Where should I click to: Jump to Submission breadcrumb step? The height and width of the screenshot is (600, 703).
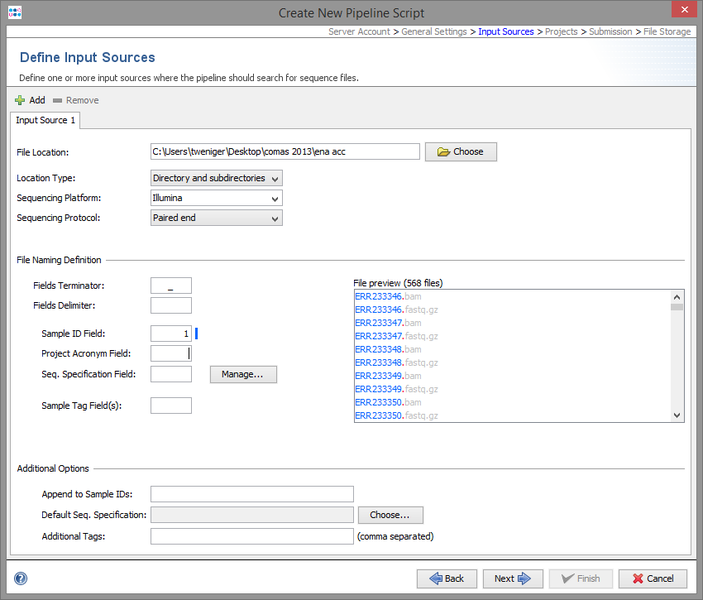(x=610, y=32)
